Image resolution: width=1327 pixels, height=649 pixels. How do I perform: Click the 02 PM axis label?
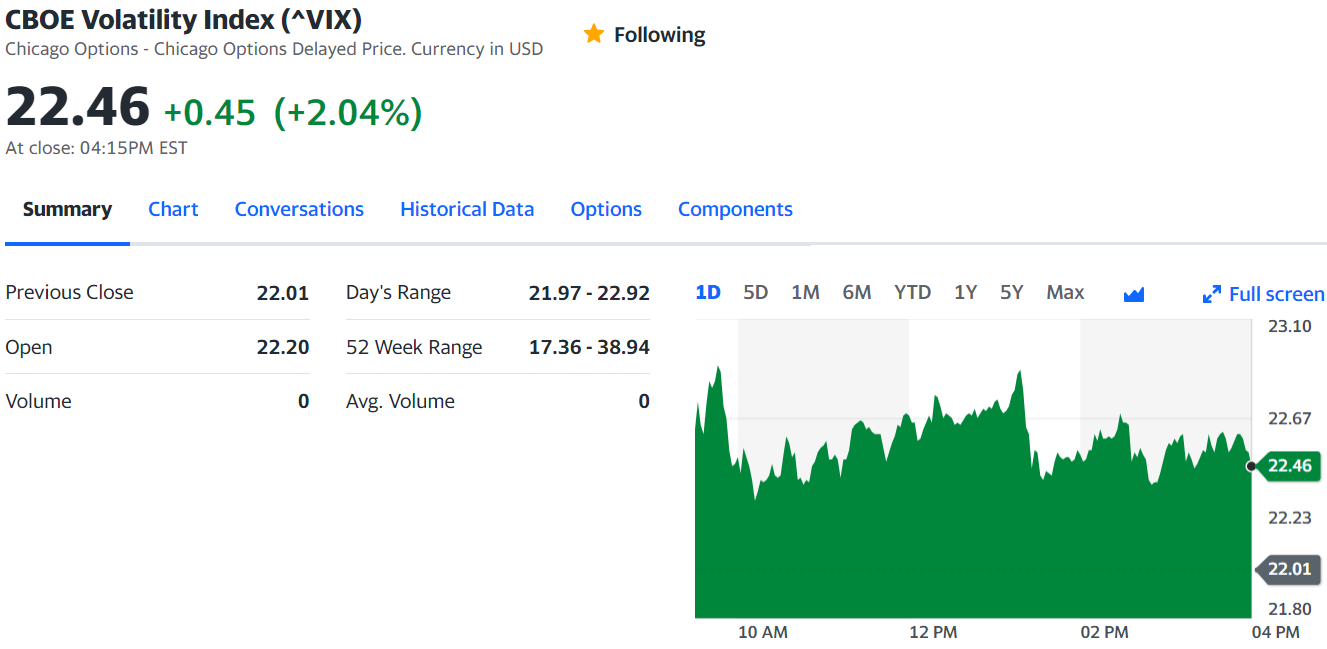1104,632
